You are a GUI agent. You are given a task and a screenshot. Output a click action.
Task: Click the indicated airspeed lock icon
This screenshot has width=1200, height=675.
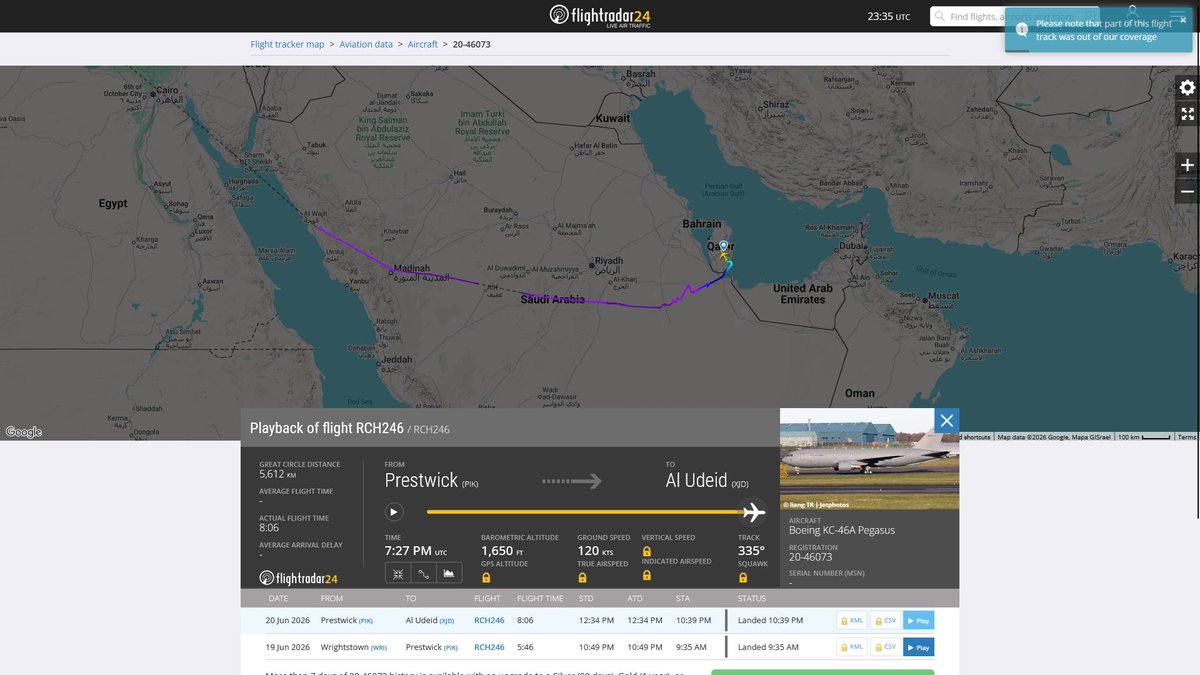pyautogui.click(x=646, y=576)
